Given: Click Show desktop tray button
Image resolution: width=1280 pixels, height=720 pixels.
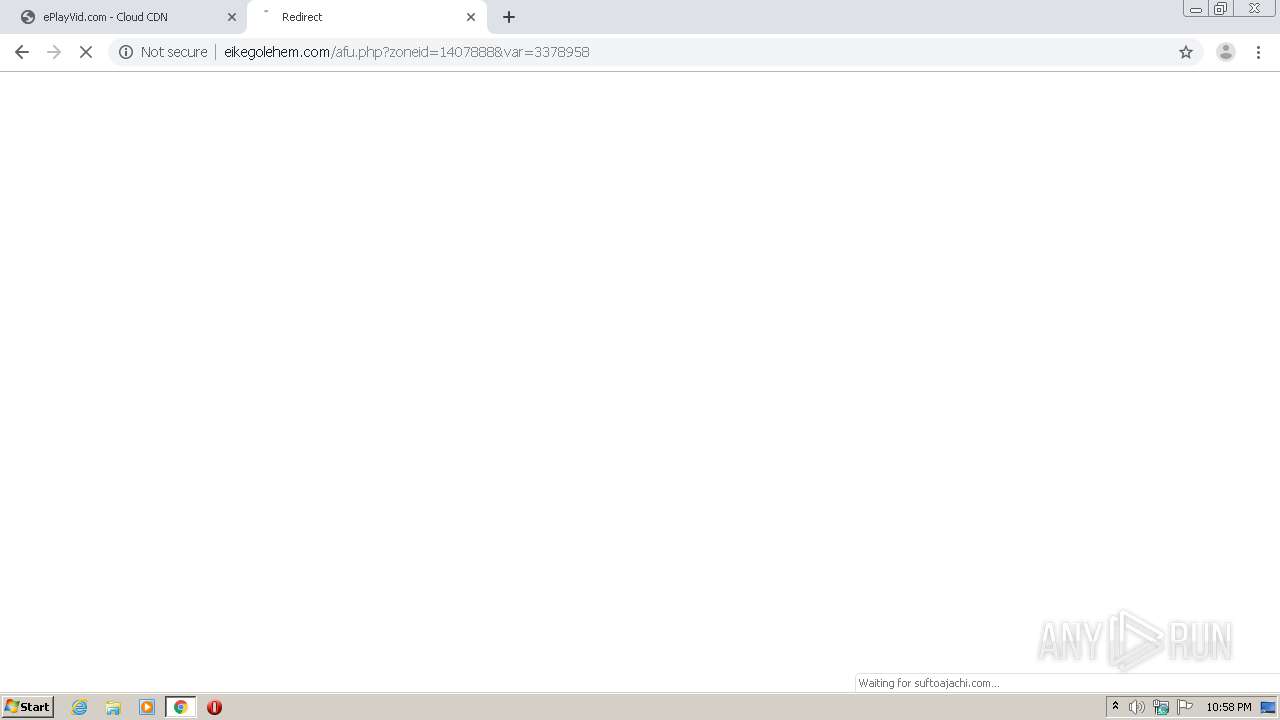Looking at the screenshot, I should click(1269, 707).
